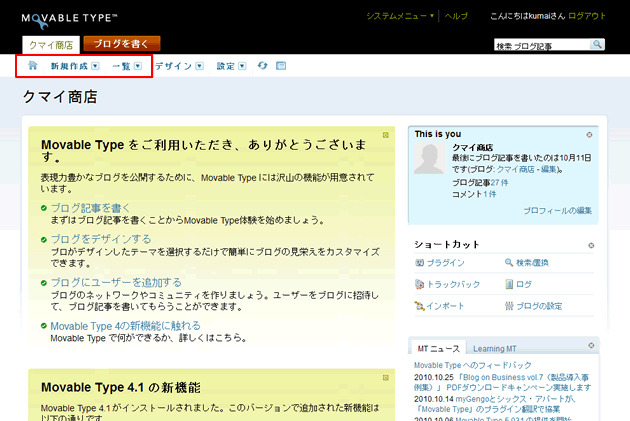The height and width of the screenshot is (421, 630).
Task: Open コメント 1 件 count link
Action: [x=489, y=194]
